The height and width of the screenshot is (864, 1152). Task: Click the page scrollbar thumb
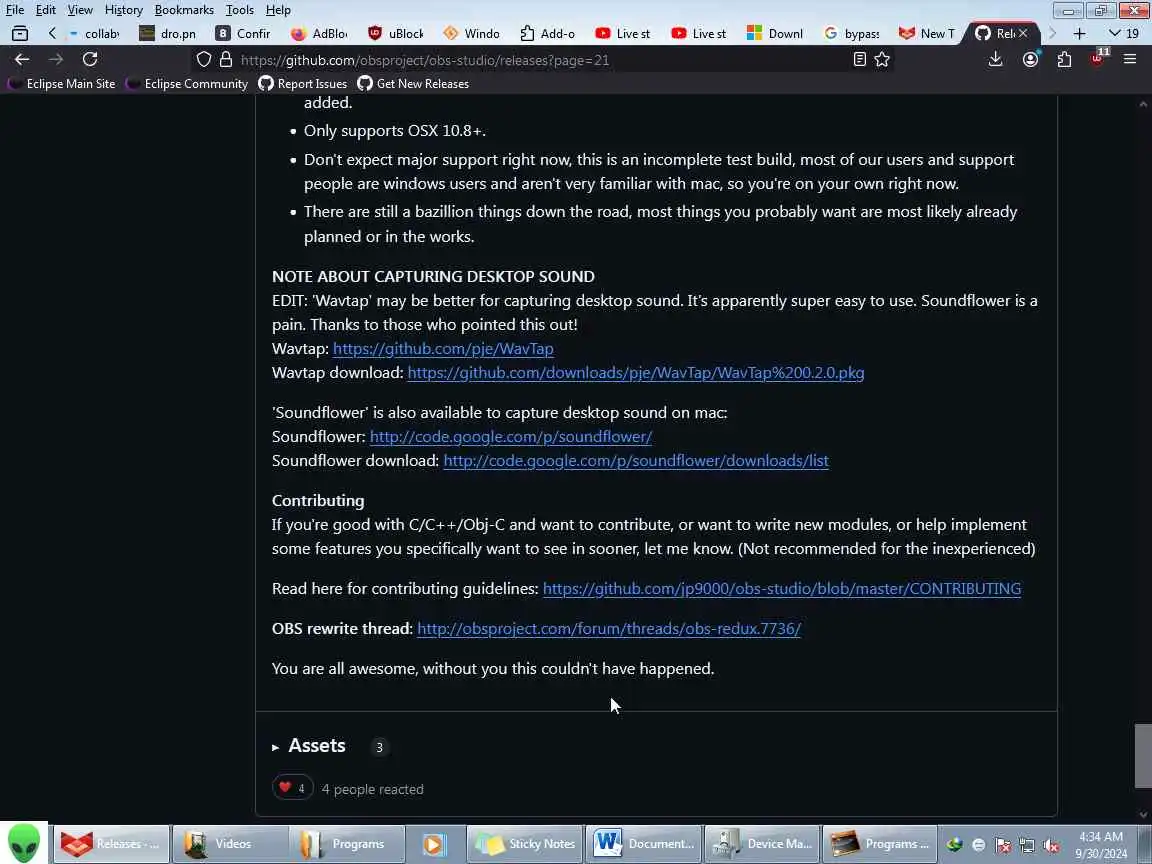(1142, 755)
